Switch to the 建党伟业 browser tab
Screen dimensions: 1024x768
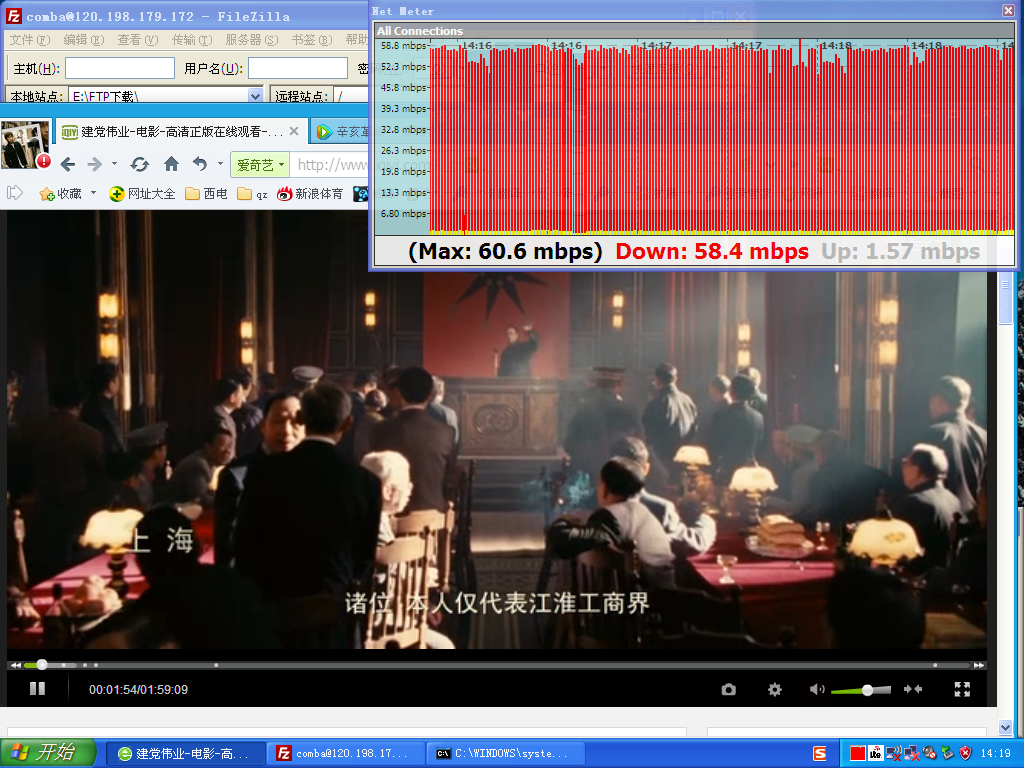(182, 132)
